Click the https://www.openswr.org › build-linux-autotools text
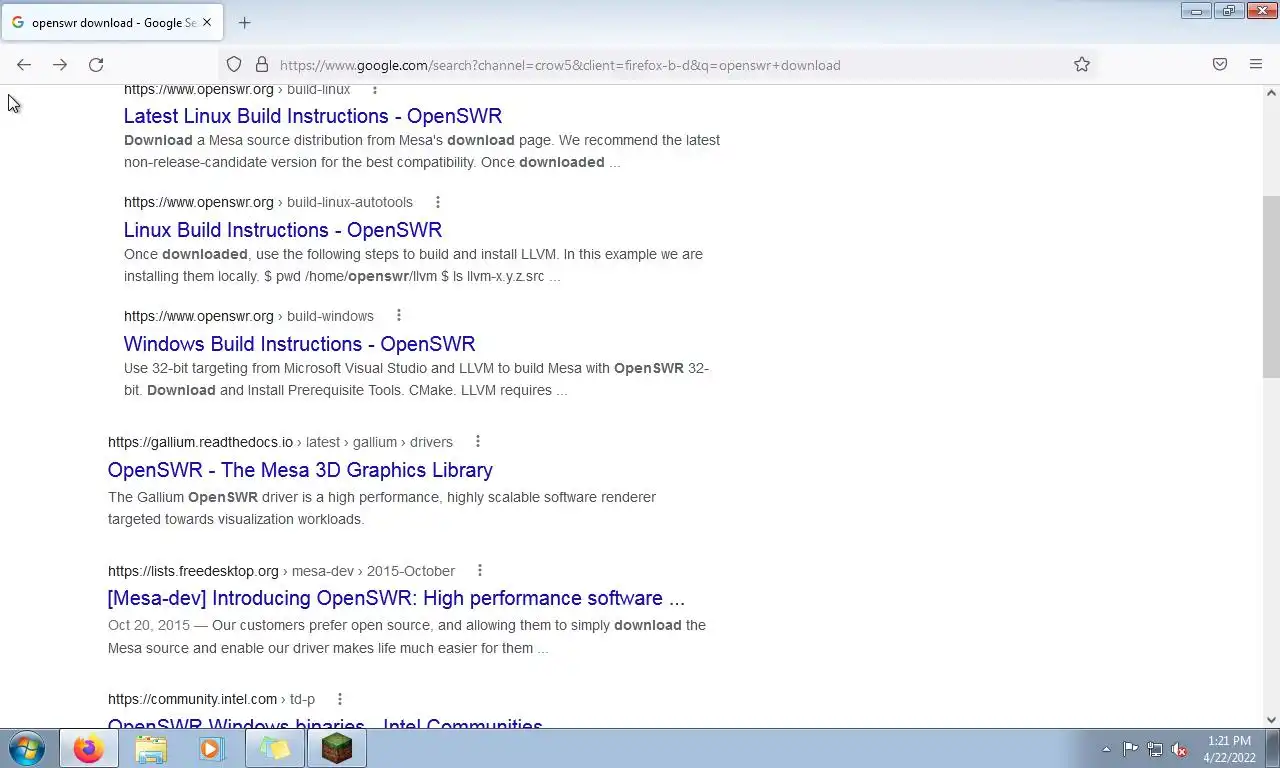This screenshot has width=1280, height=768. coord(268,202)
